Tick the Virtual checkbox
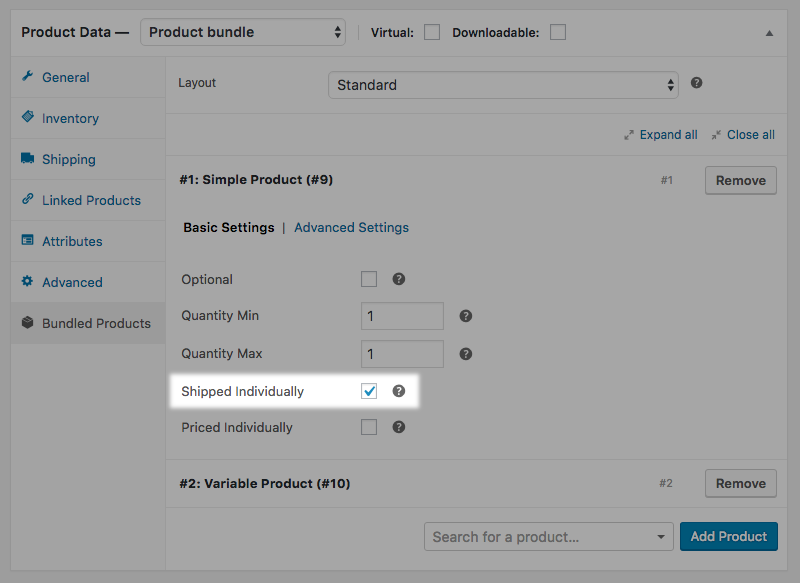 coord(432,32)
